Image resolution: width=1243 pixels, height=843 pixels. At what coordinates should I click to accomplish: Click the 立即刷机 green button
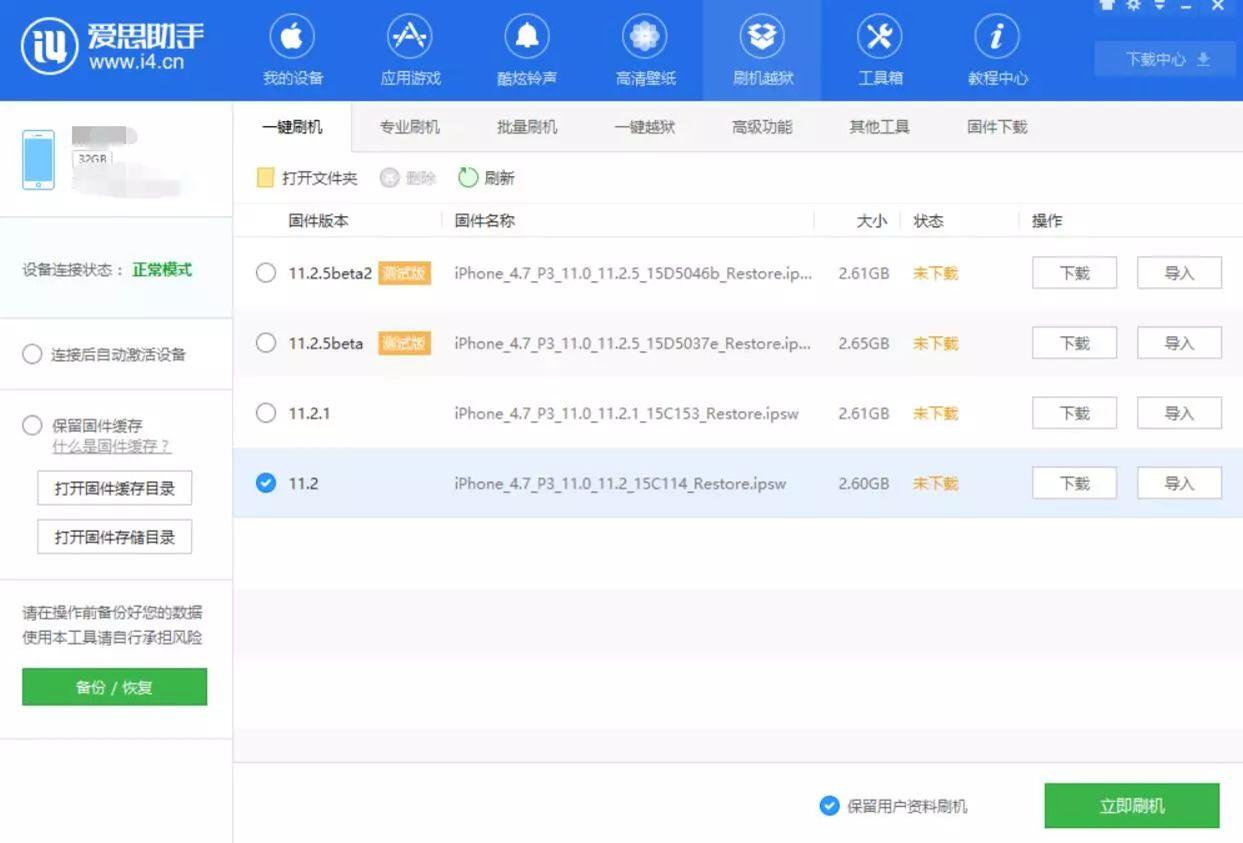coord(1132,805)
